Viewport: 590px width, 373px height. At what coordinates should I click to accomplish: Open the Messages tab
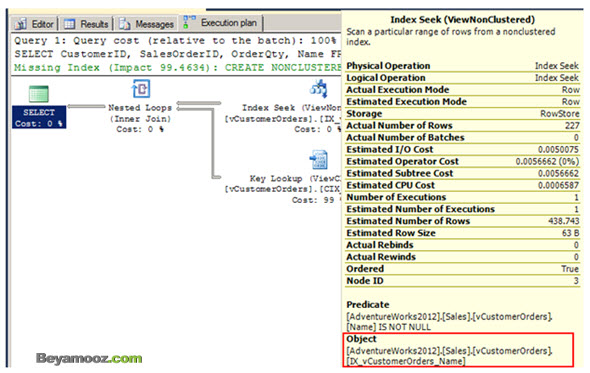147,24
